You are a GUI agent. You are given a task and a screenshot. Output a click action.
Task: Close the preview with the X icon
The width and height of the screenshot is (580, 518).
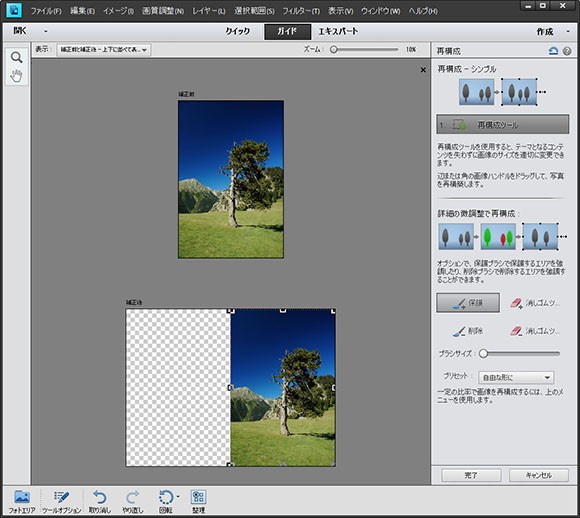[423, 70]
